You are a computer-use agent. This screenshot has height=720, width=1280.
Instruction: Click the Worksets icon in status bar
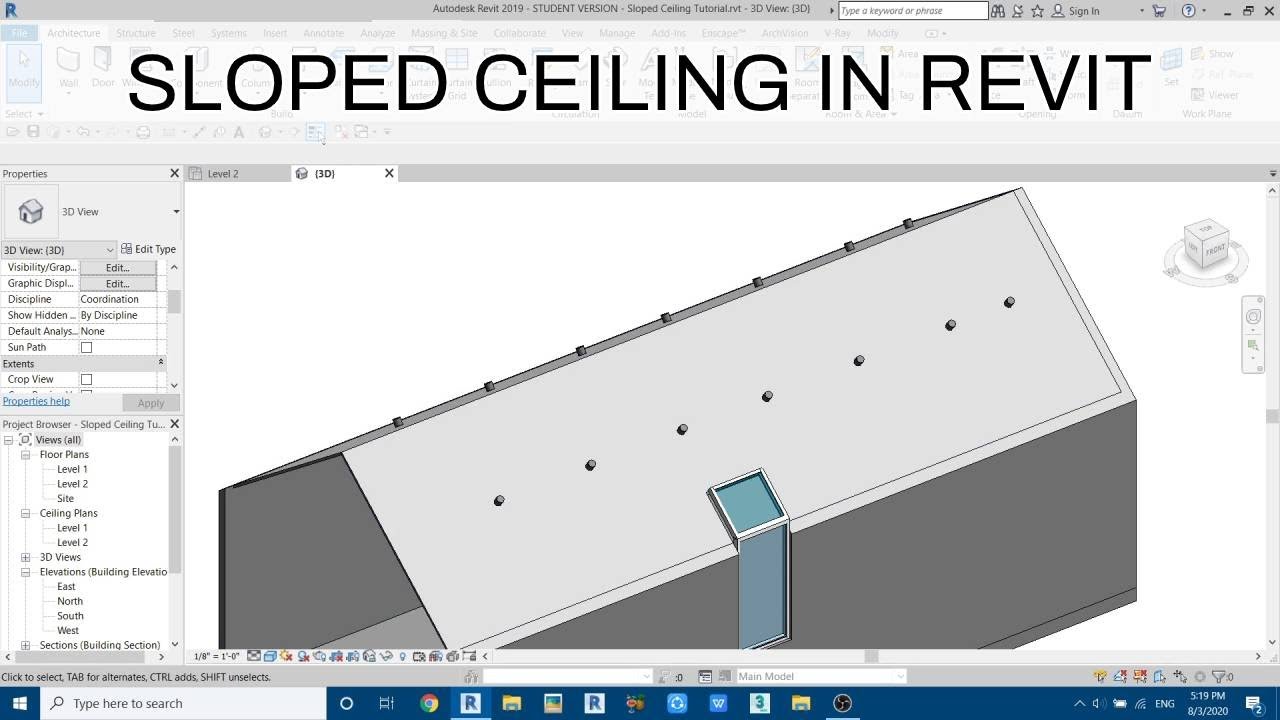coord(471,677)
